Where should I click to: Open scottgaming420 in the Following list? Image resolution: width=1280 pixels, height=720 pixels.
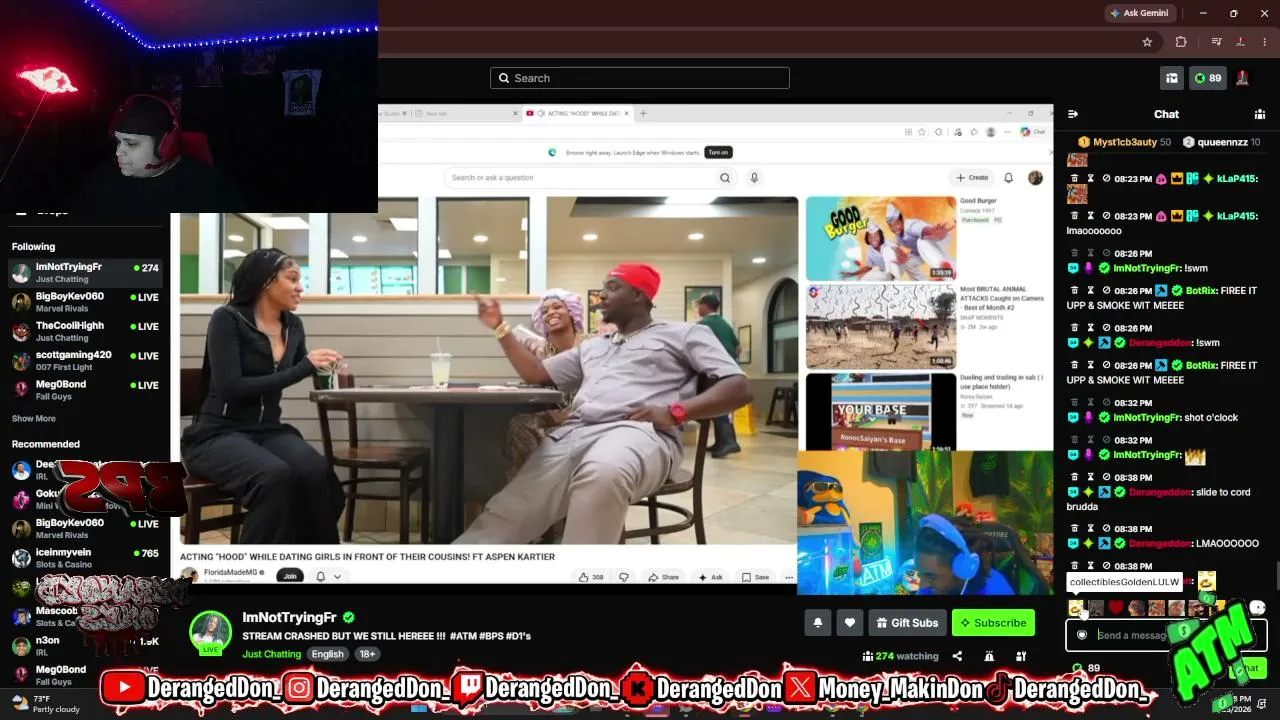pos(86,360)
